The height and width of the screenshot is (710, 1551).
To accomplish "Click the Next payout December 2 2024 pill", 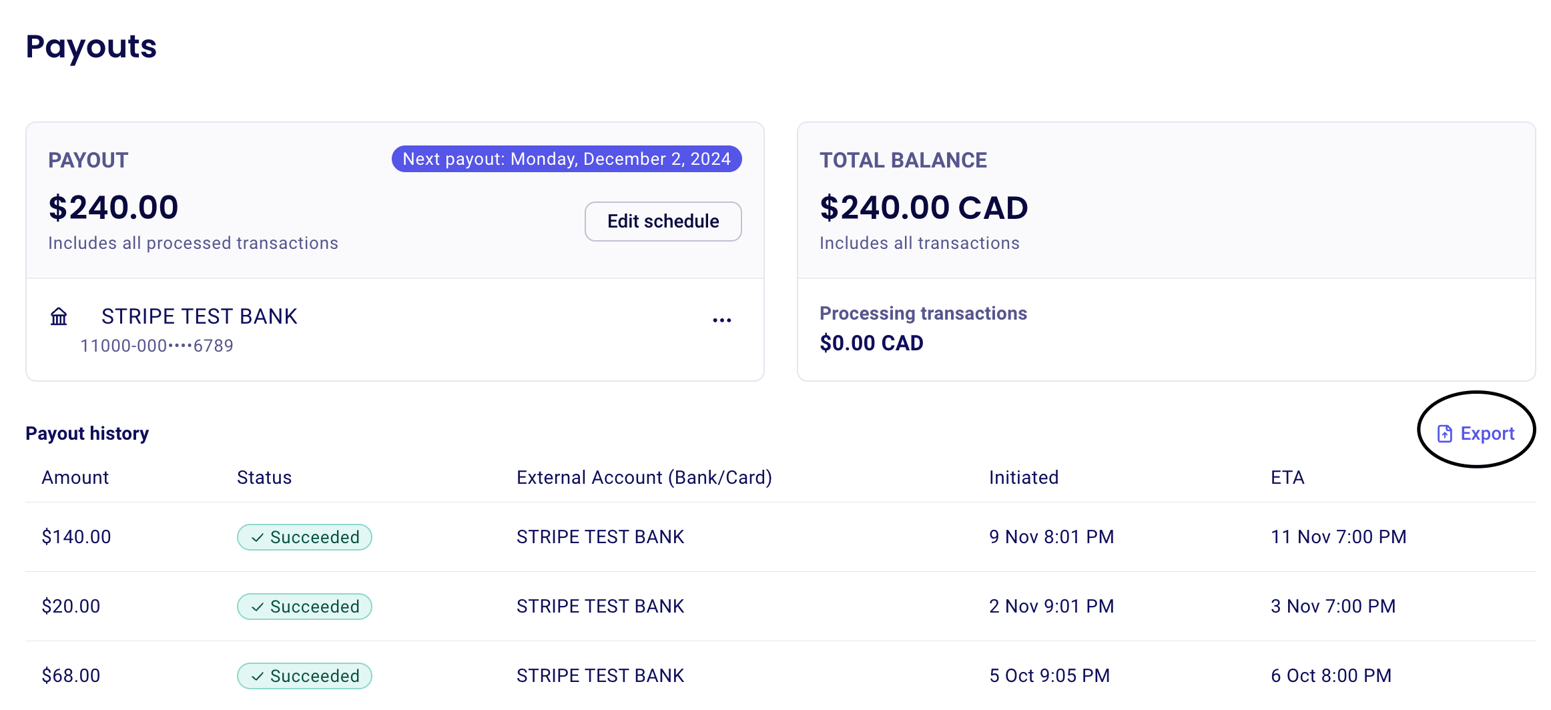I will click(566, 158).
